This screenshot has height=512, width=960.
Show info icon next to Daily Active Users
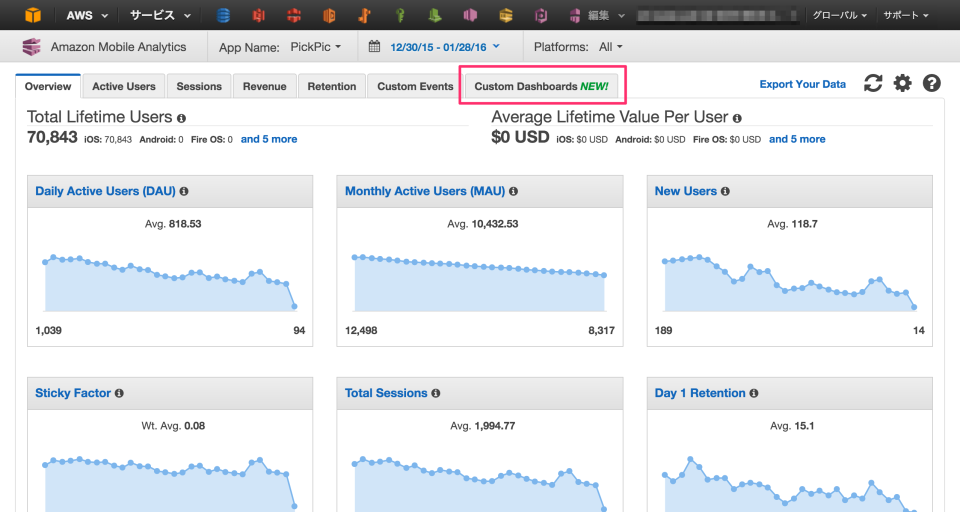pyautogui.click(x=184, y=192)
